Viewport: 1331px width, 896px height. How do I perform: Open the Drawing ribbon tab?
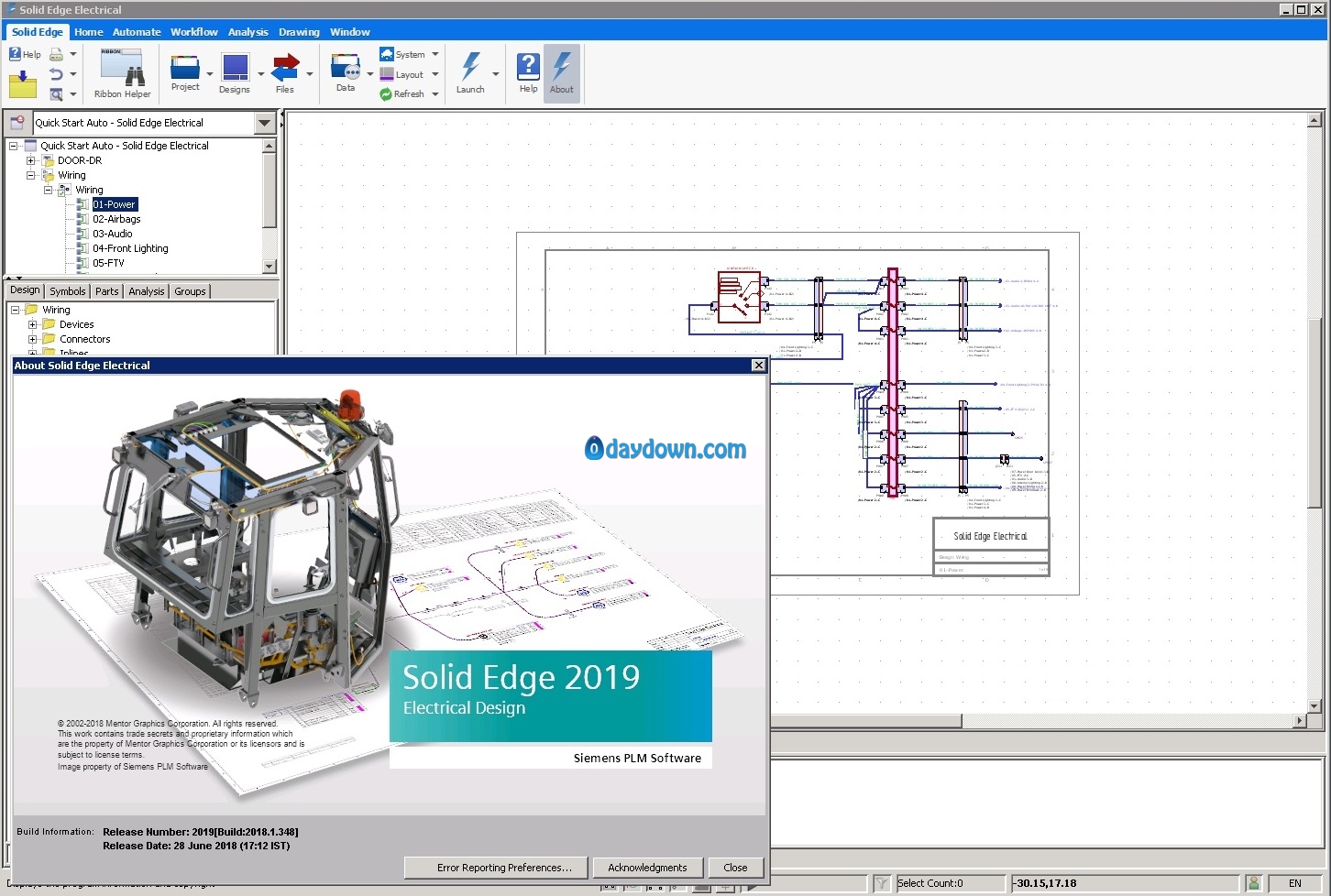[300, 31]
